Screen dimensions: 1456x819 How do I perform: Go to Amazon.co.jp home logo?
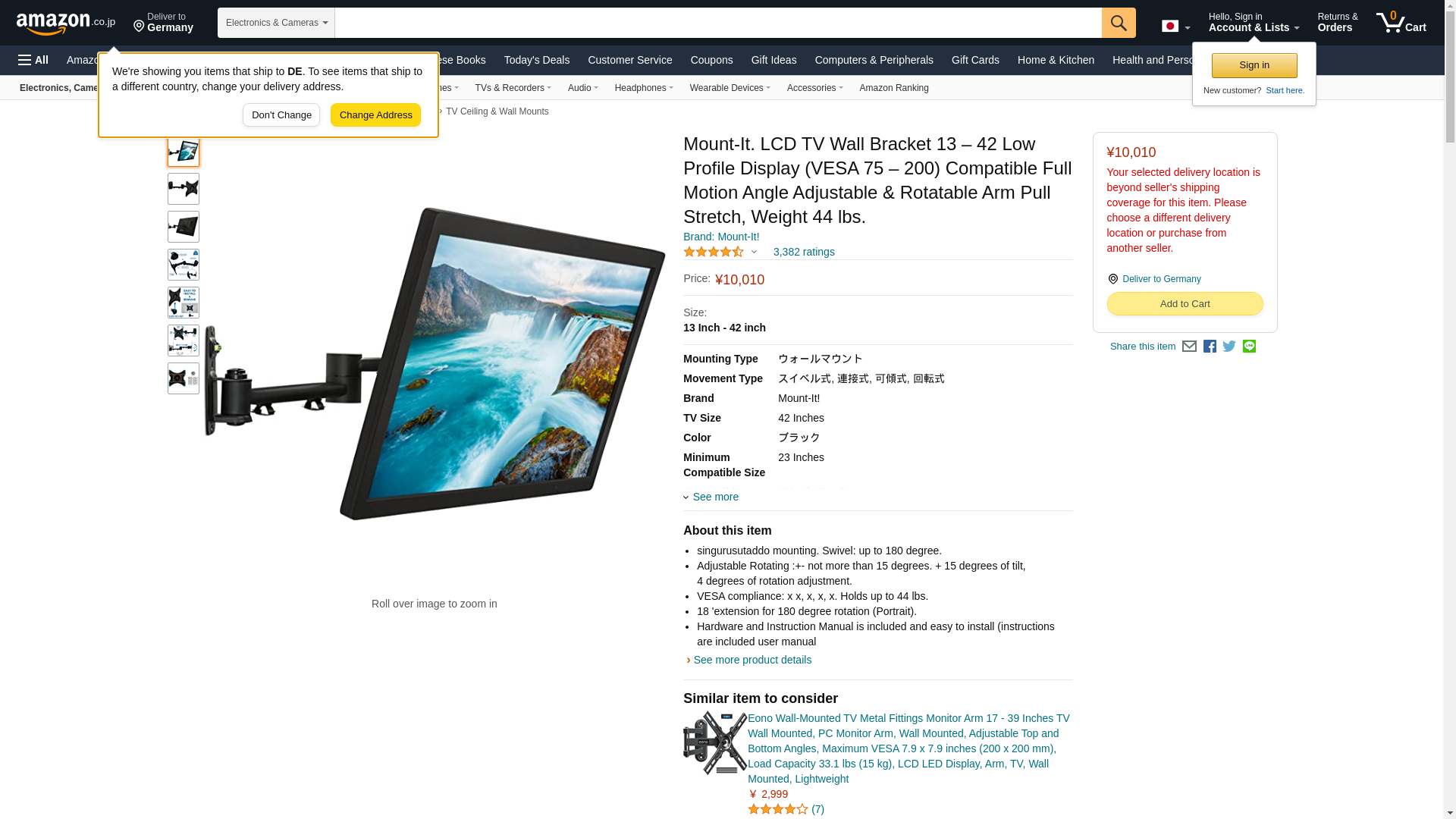66,23
